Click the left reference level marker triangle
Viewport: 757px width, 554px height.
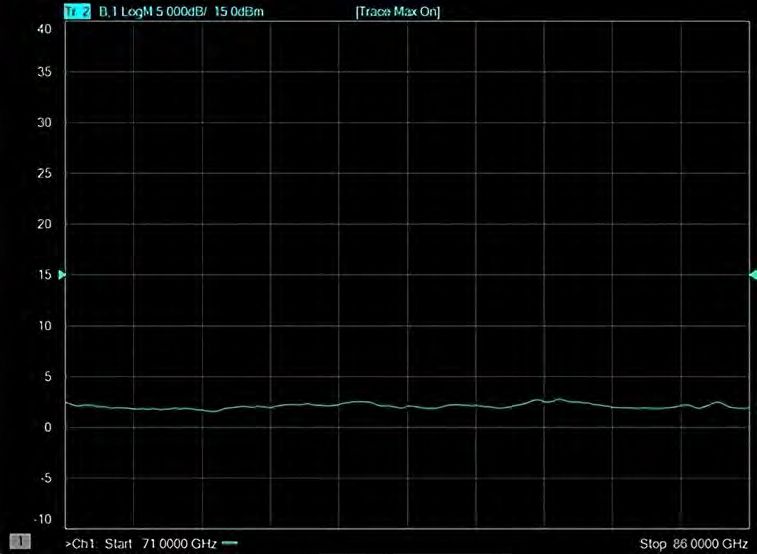(63, 274)
